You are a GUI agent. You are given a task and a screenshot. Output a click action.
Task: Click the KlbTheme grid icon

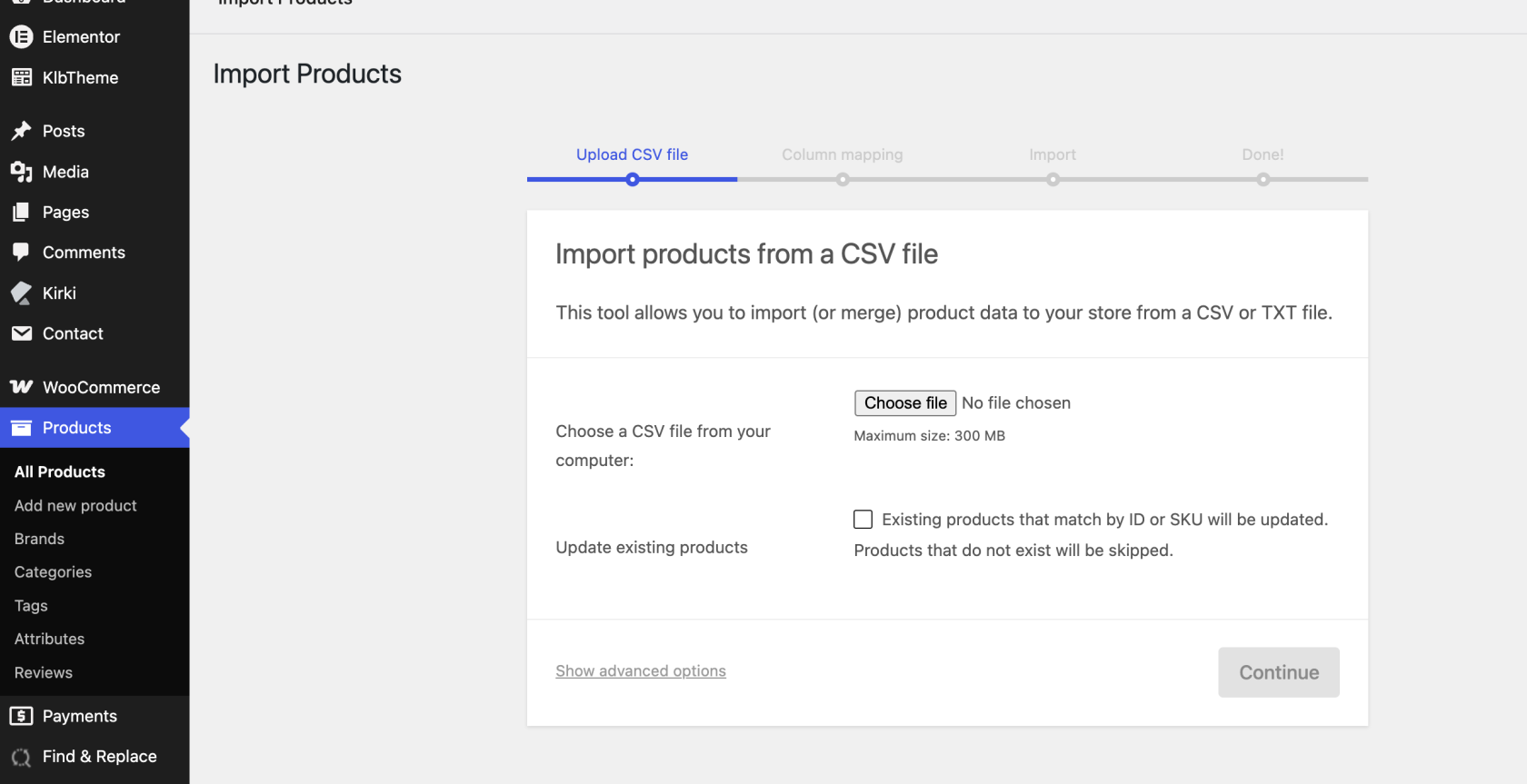(x=21, y=77)
